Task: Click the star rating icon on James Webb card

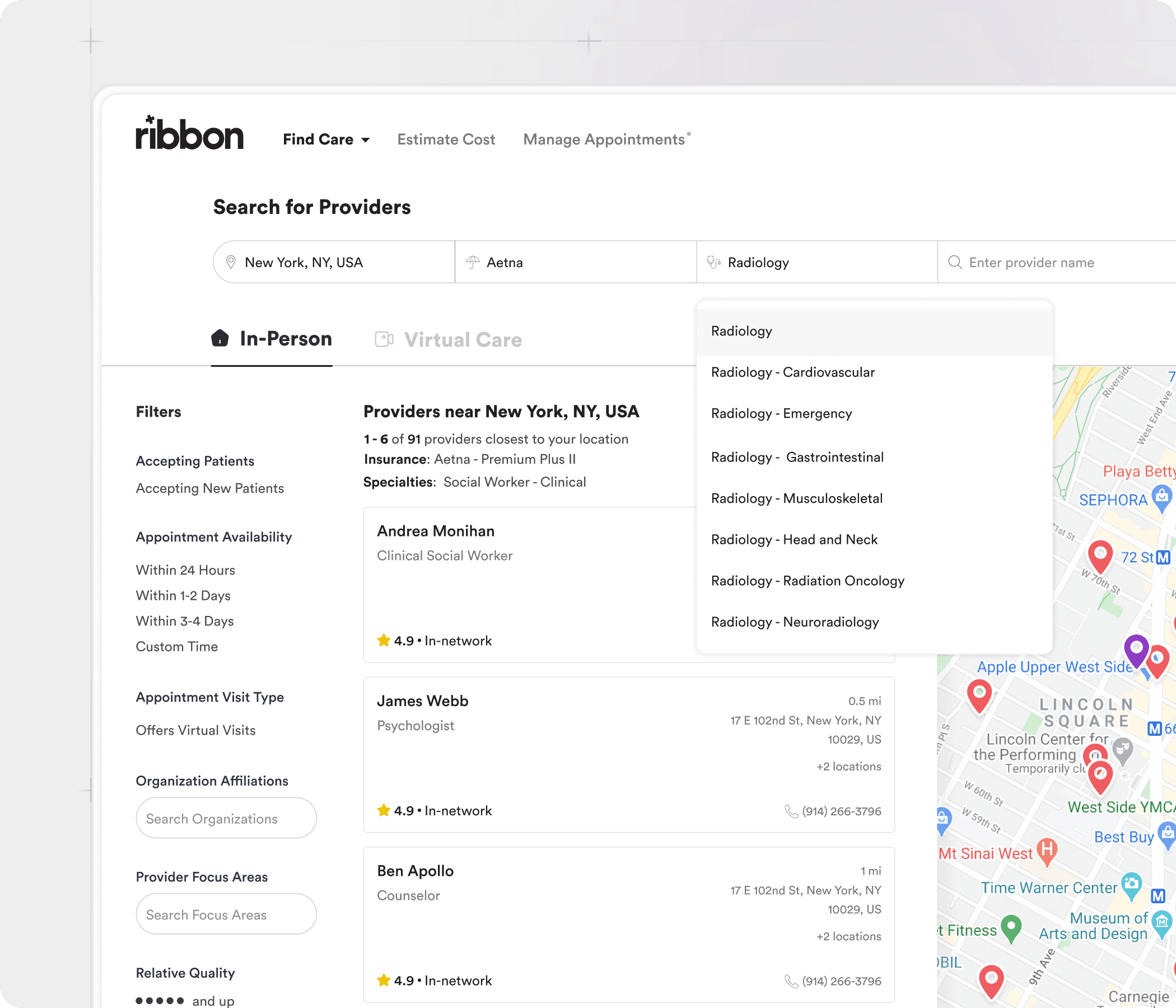Action: coord(384,810)
